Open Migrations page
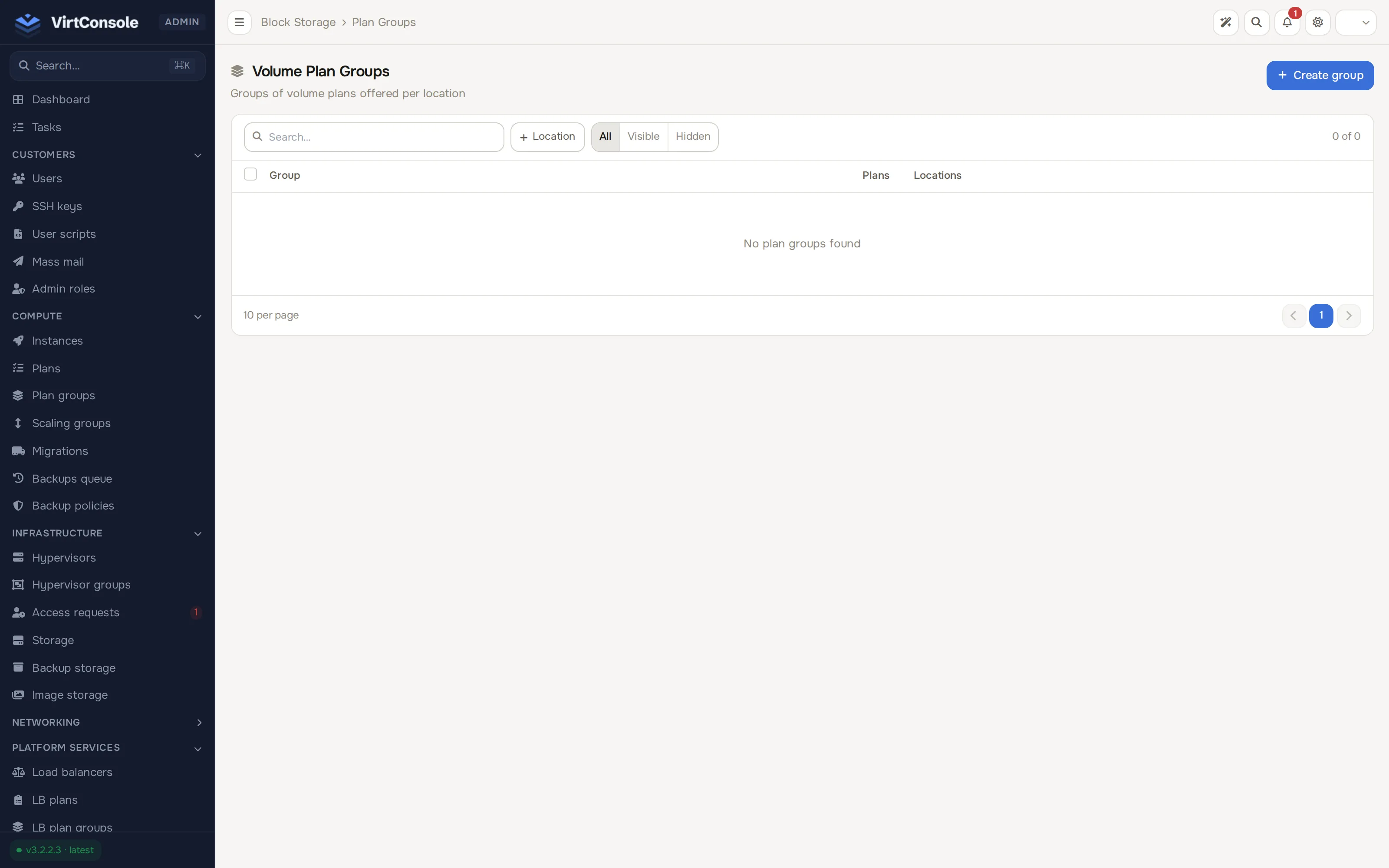 pos(107,450)
